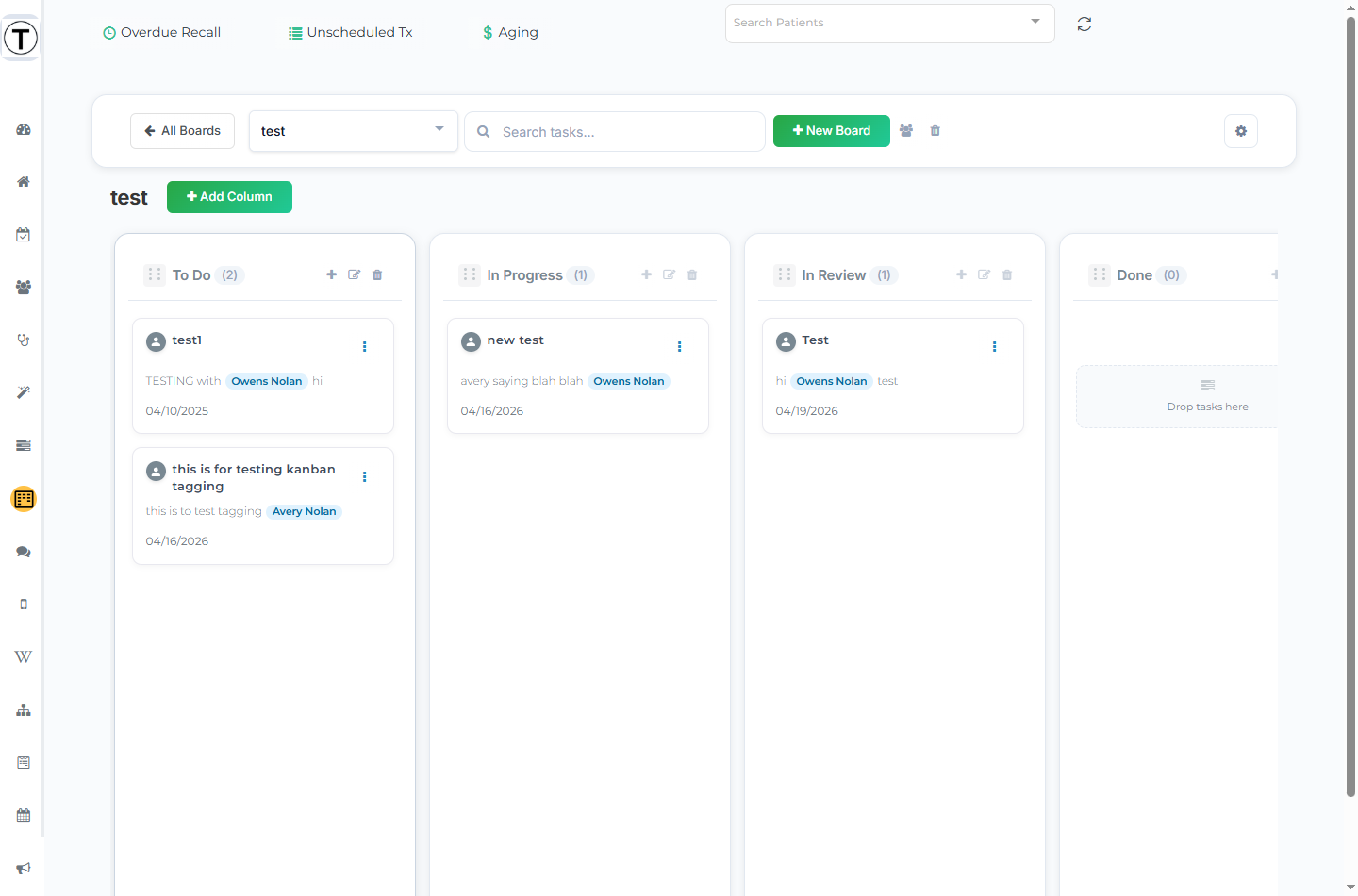Click the Search tasks input field

click(615, 132)
